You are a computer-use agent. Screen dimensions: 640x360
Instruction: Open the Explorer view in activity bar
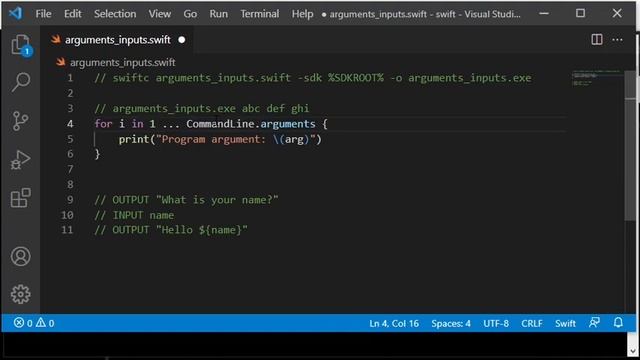click(x=21, y=44)
